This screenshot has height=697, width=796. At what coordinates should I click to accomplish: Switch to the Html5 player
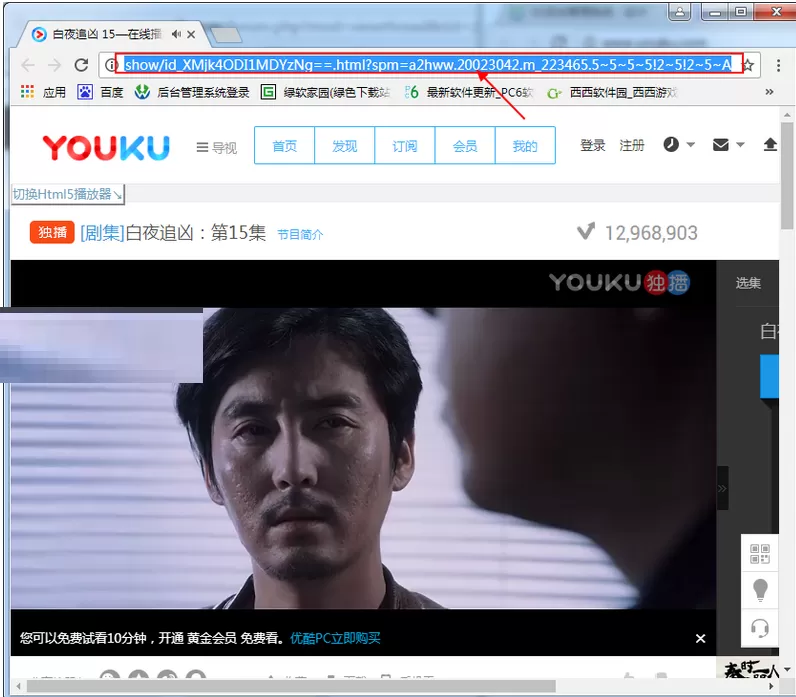pyautogui.click(x=68, y=194)
